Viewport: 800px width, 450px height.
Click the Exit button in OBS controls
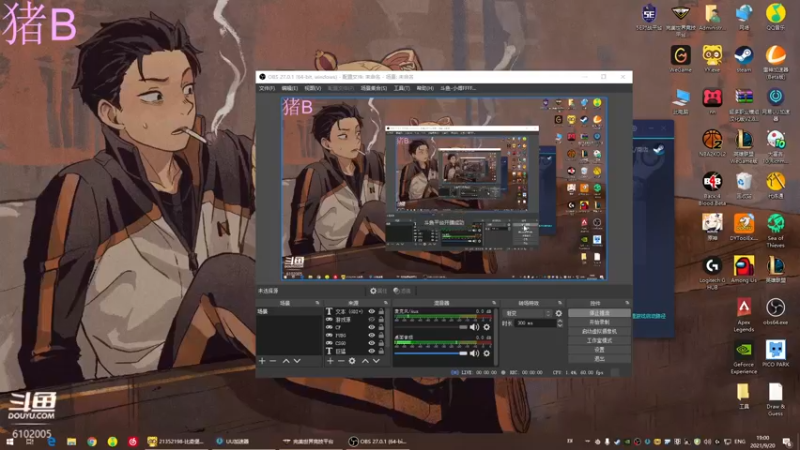[599, 359]
